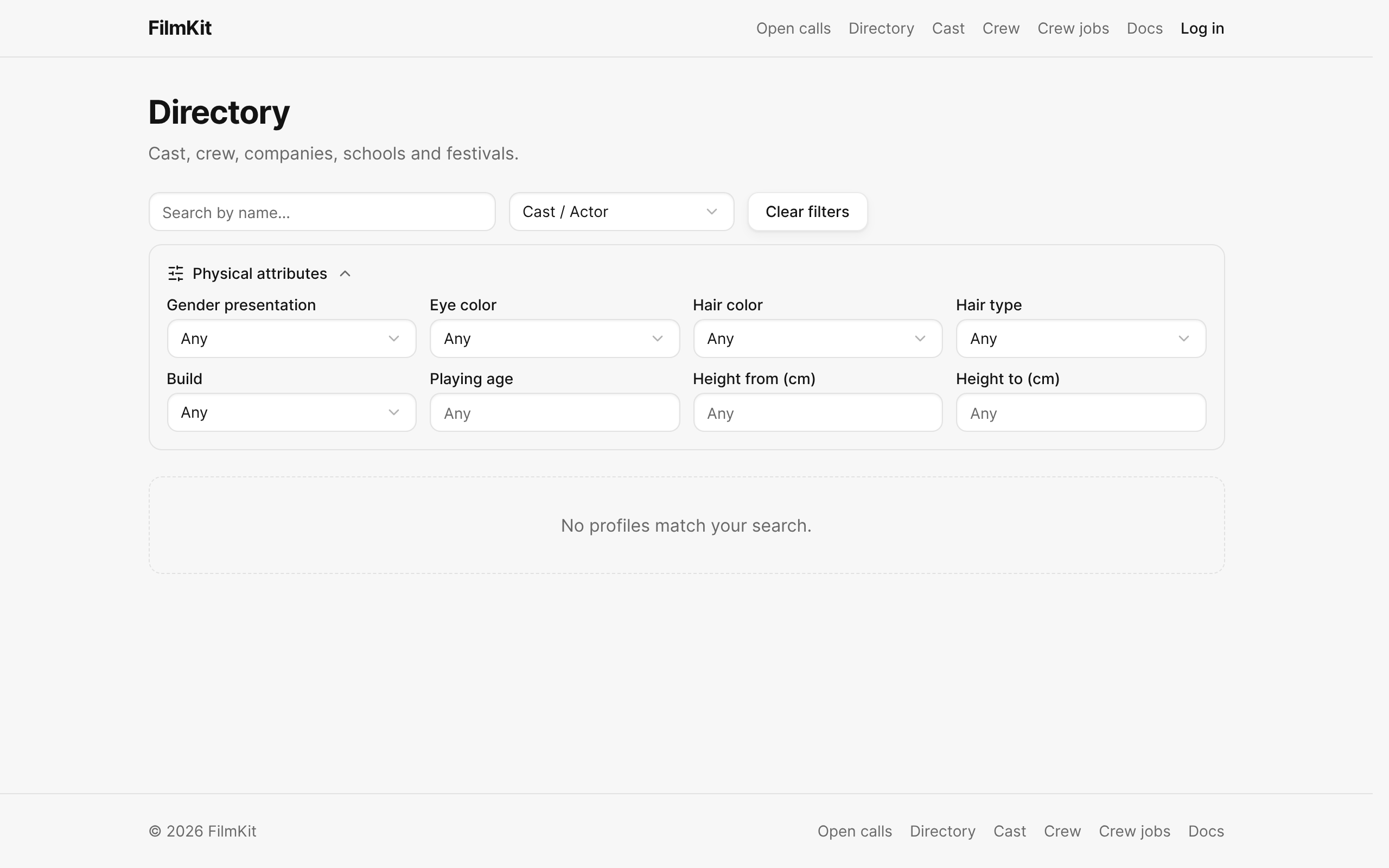The height and width of the screenshot is (868, 1389).
Task: Click the Clear filters button
Action: pyautogui.click(x=807, y=212)
